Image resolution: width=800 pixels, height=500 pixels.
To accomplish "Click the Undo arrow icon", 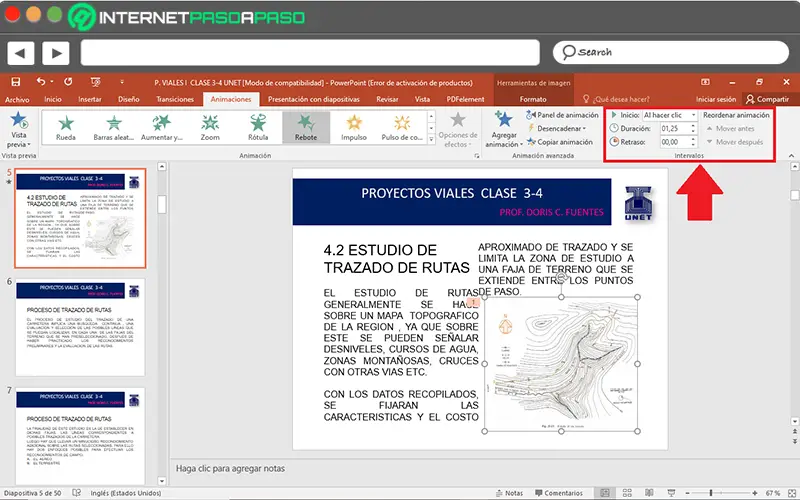I will coord(41,82).
